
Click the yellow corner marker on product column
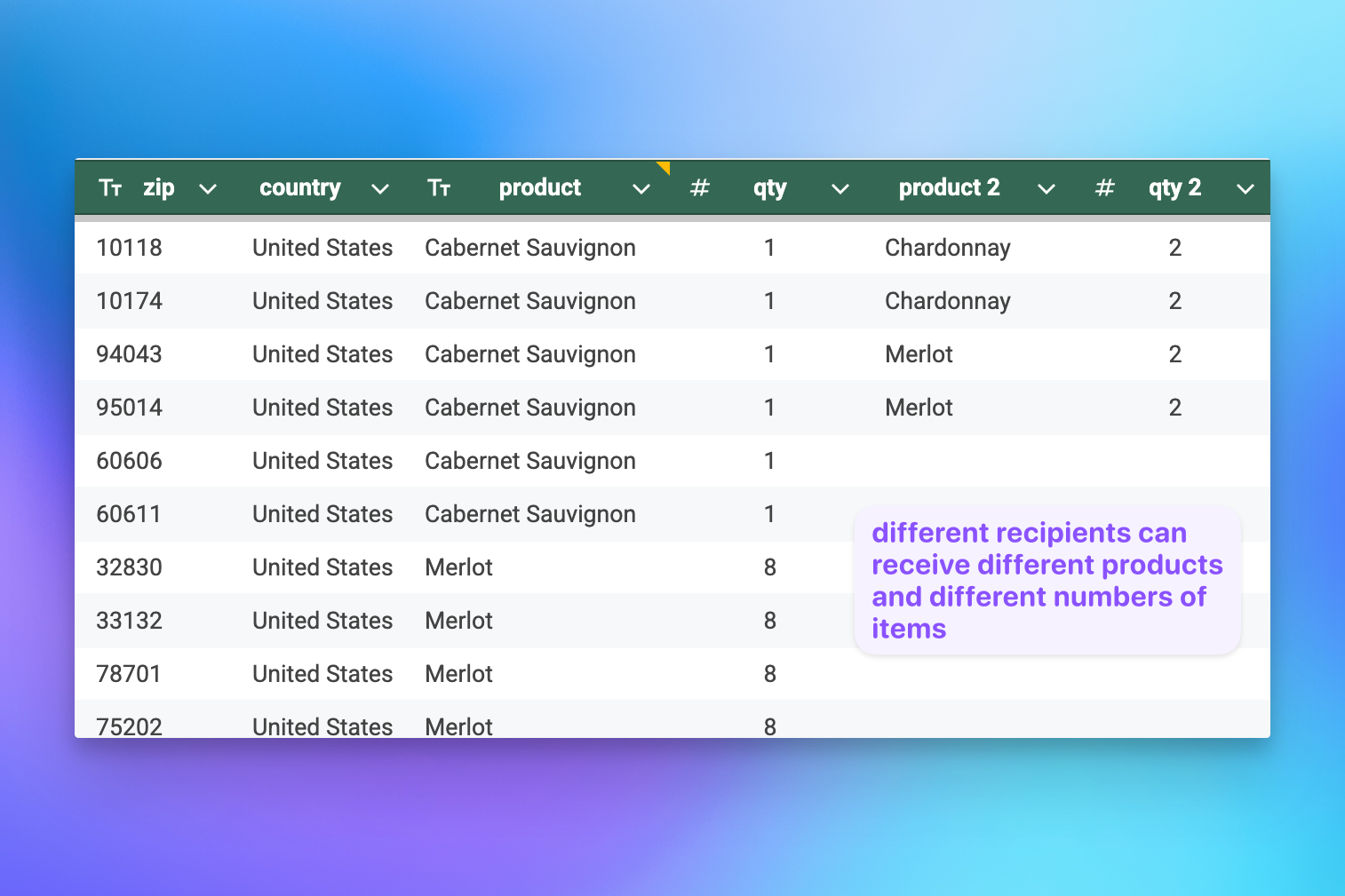tap(663, 166)
